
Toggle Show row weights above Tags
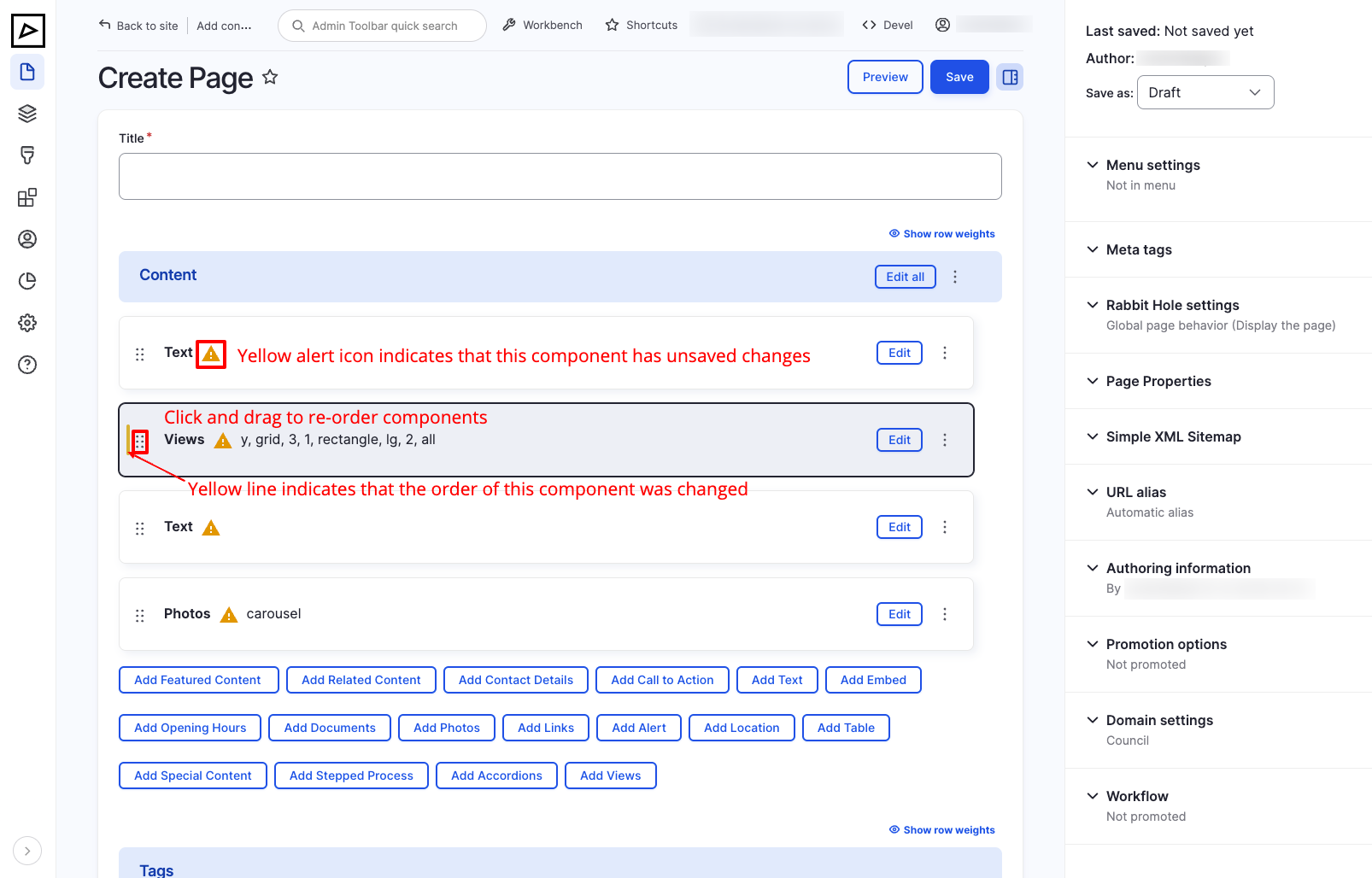tap(942, 829)
